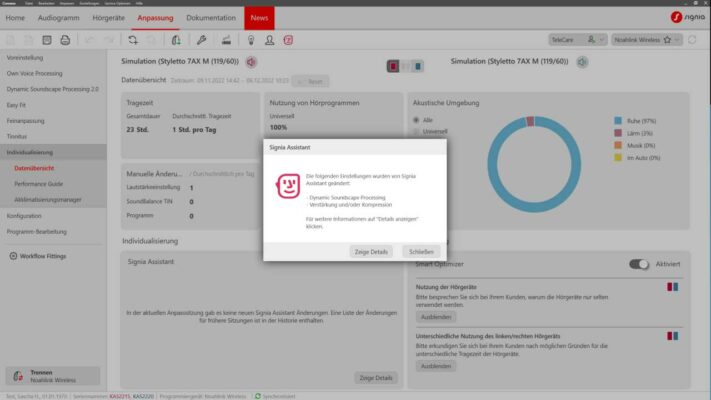Open 'Dynamic Soundscape Processing 2.0' in the sidebar
The image size is (711, 400).
53,89
